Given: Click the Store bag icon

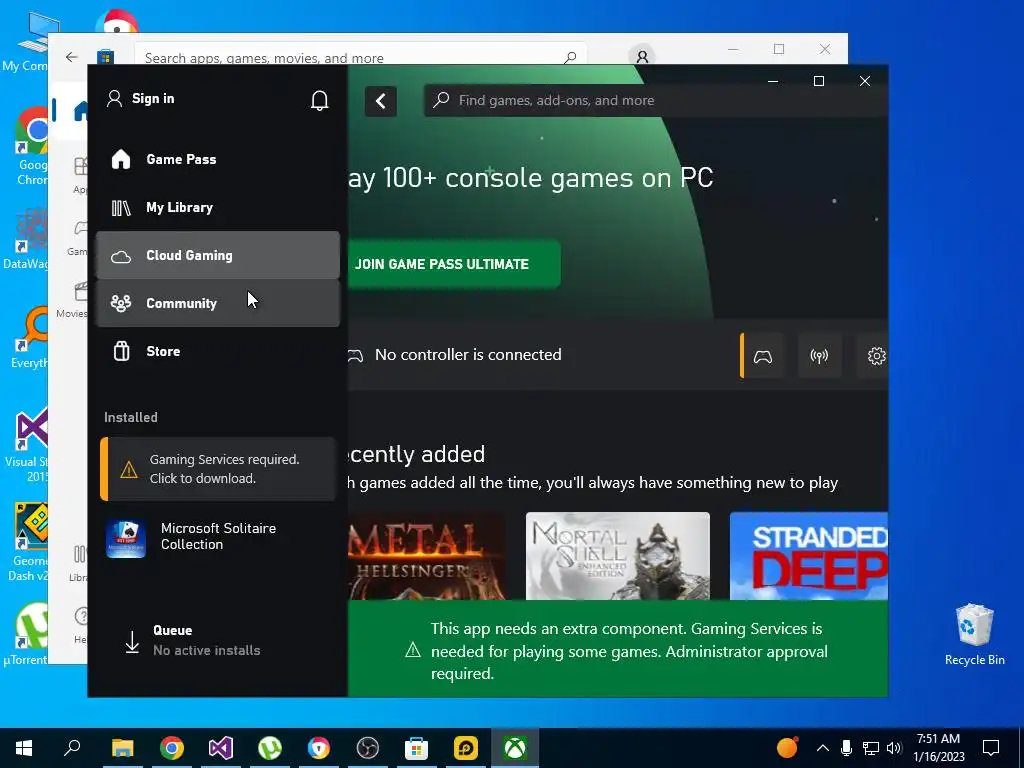Looking at the screenshot, I should point(121,351).
